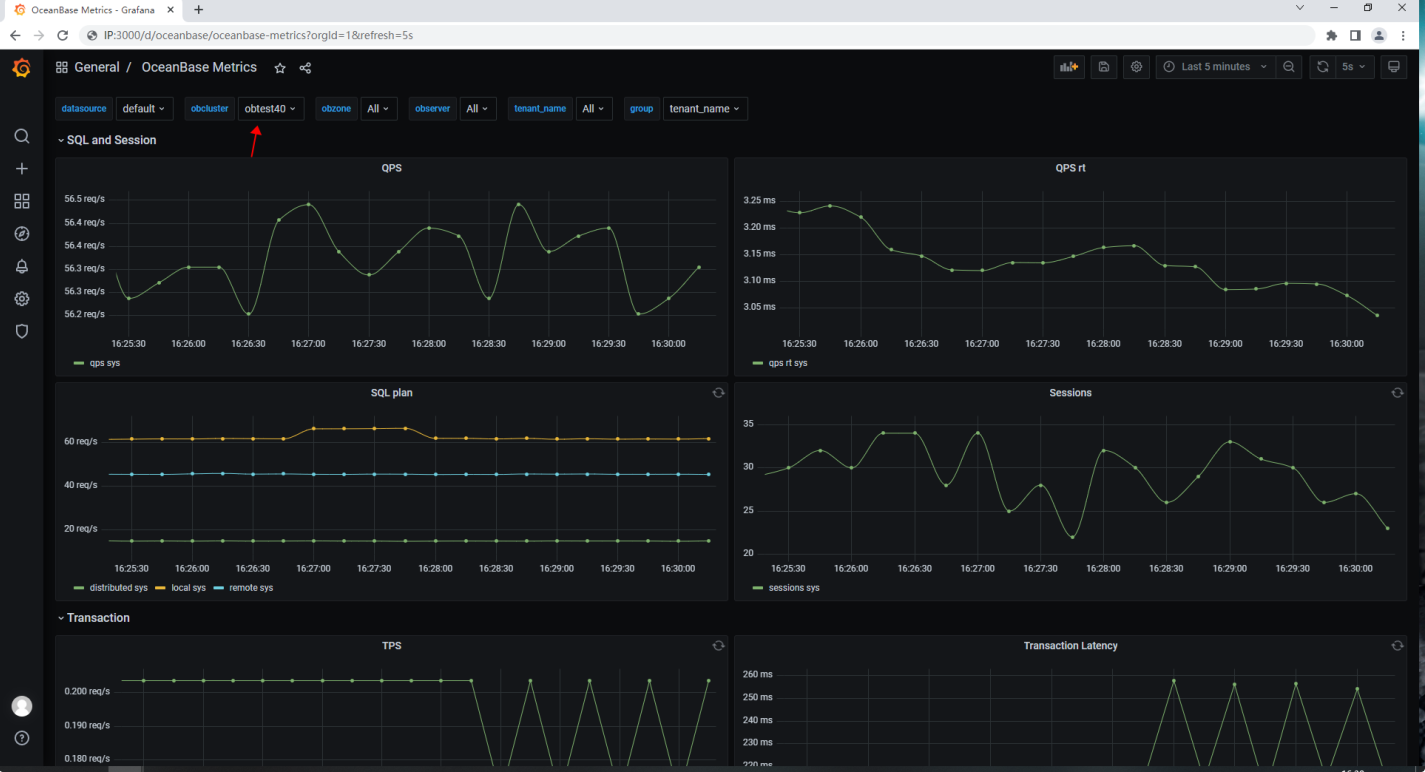The image size is (1425, 772).
Task: Collapse the 'SQL and Session' row
Action: 107,140
